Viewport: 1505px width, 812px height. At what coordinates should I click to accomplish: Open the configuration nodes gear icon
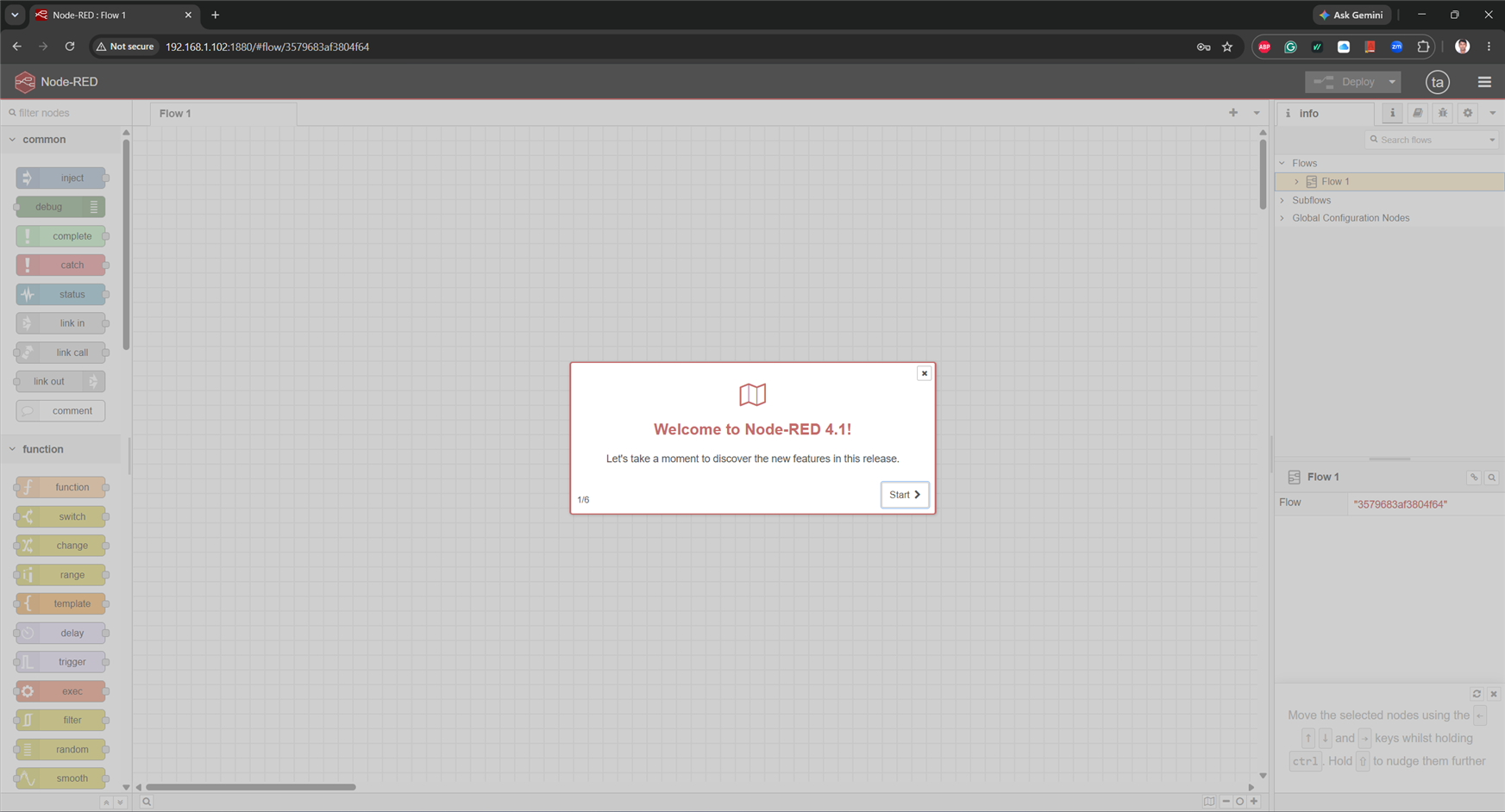[1468, 113]
